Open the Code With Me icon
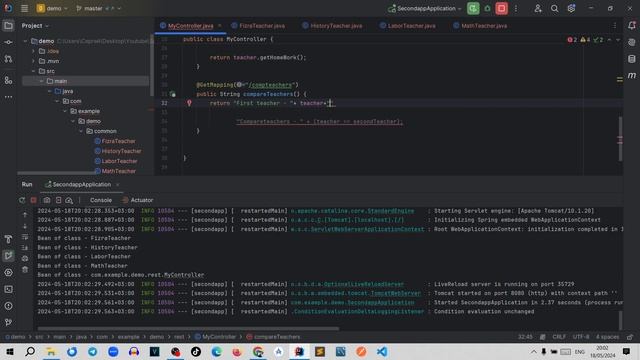 (x=538, y=9)
